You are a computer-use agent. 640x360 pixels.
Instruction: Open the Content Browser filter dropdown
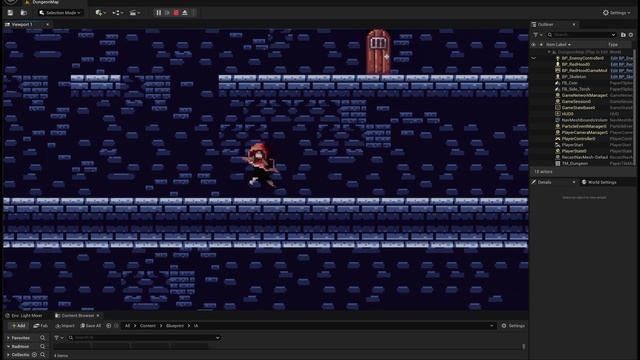(x=59, y=338)
